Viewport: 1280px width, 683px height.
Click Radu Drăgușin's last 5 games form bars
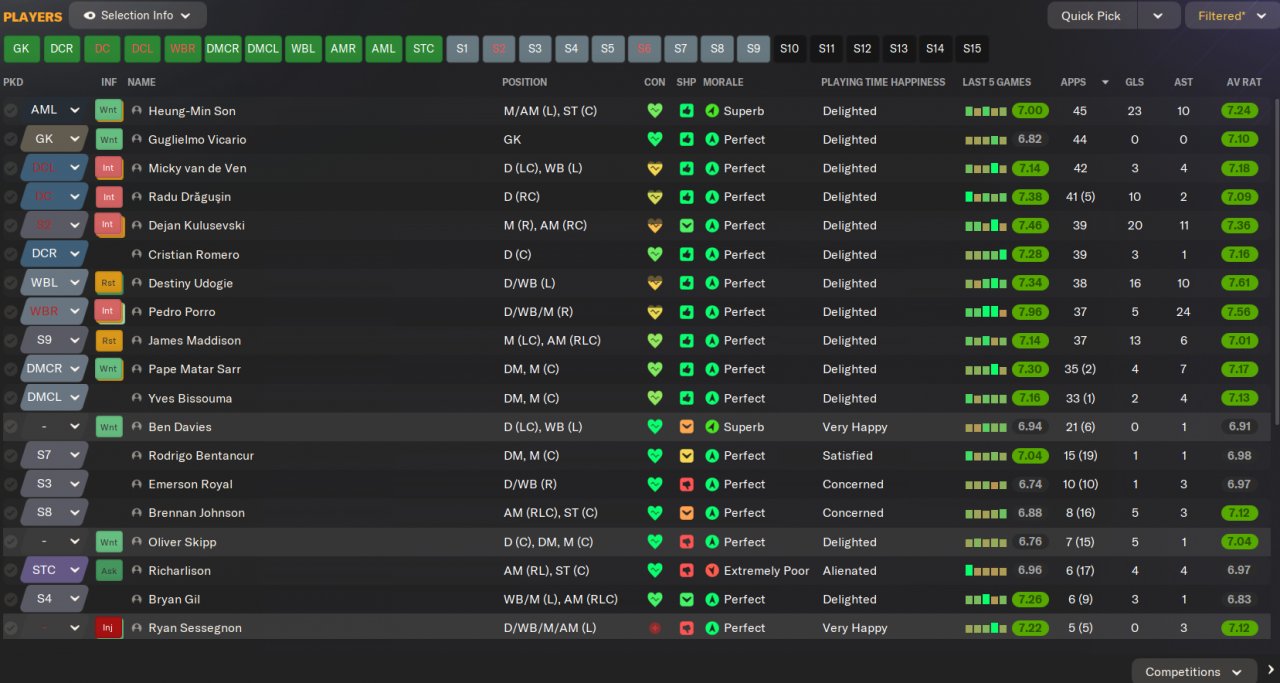tap(986, 197)
